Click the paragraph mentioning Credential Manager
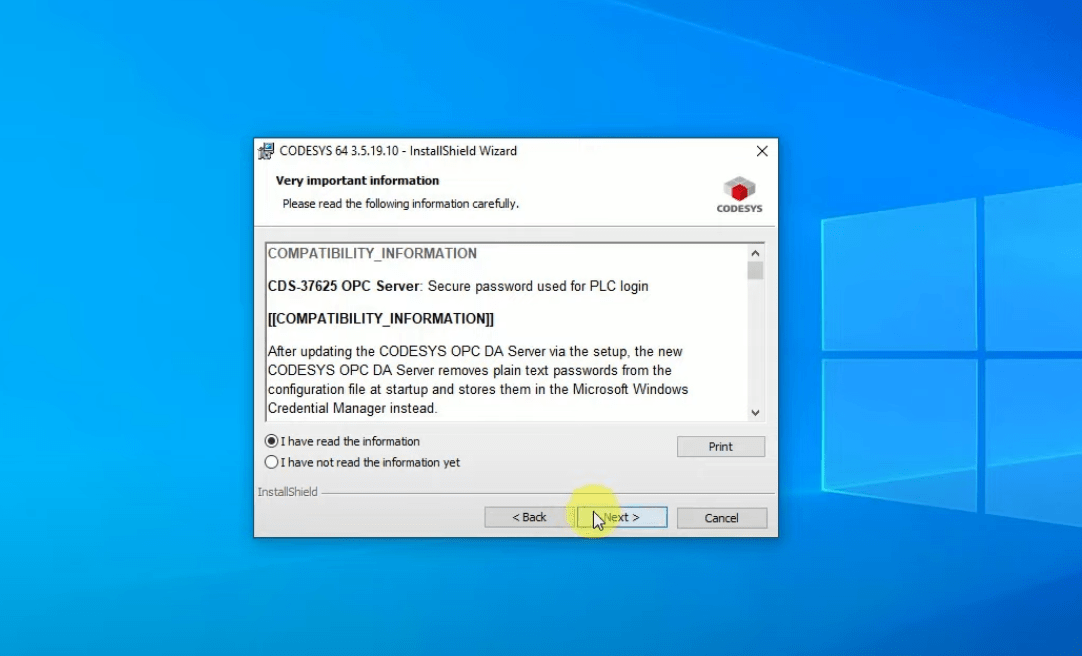This screenshot has height=656, width=1082. tap(477, 380)
